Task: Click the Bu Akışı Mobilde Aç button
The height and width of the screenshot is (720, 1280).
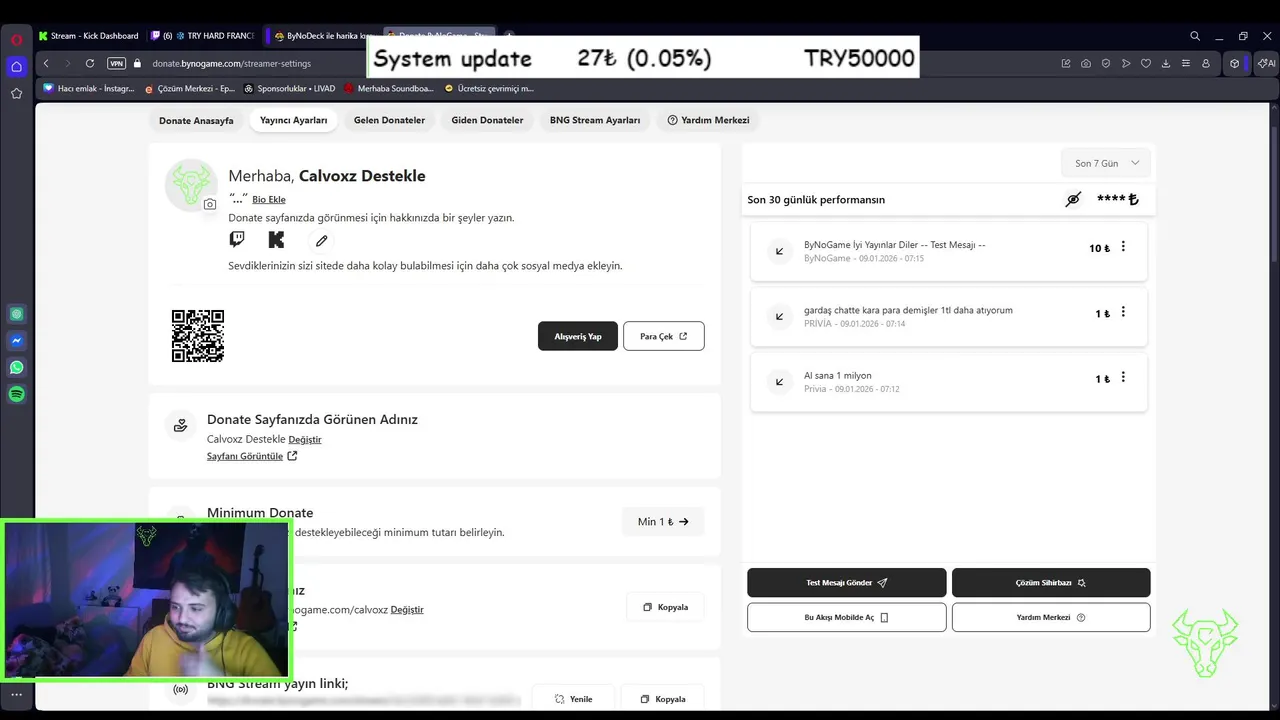Action: pos(847,617)
